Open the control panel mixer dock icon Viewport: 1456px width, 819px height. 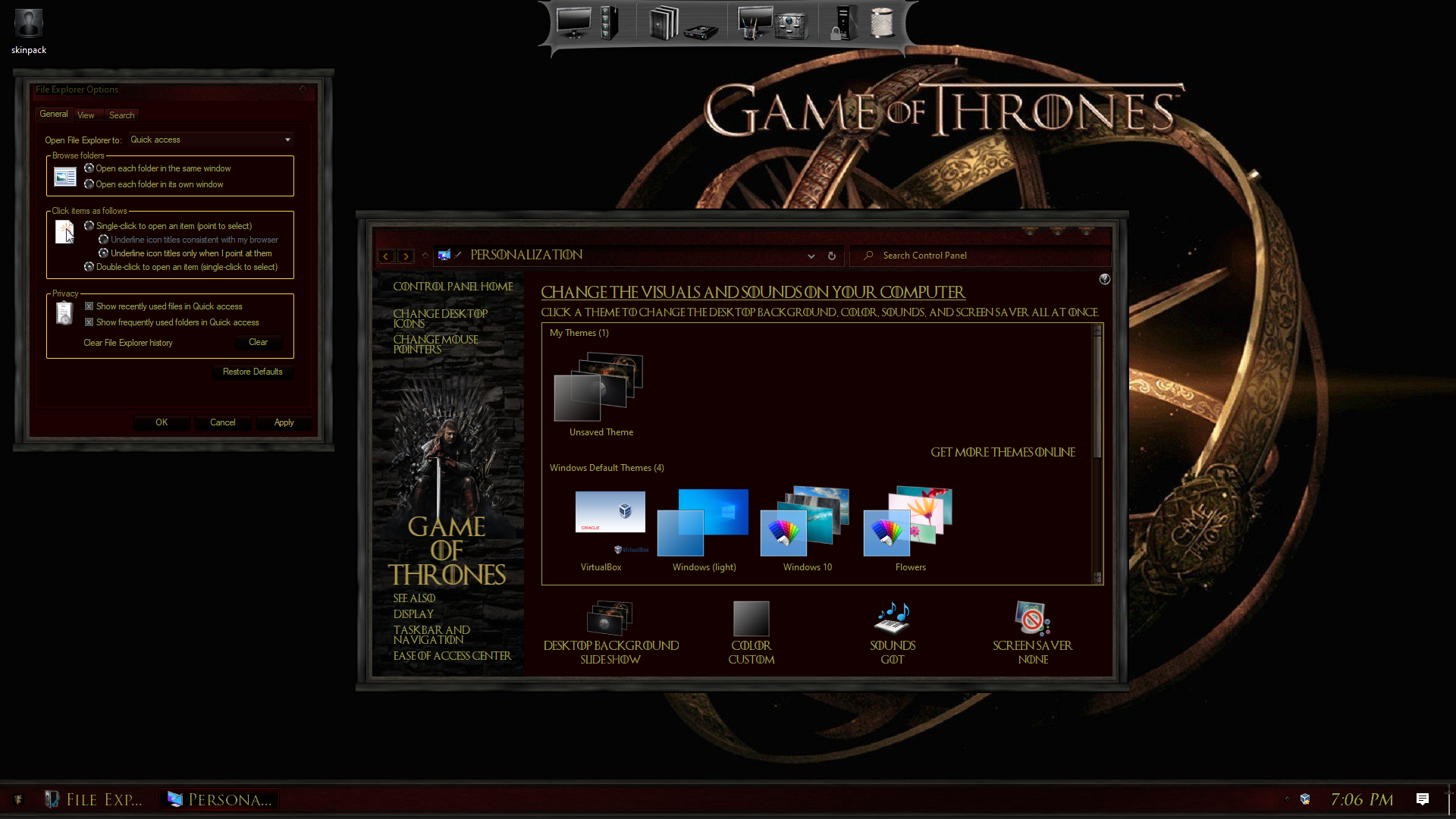coord(789,24)
